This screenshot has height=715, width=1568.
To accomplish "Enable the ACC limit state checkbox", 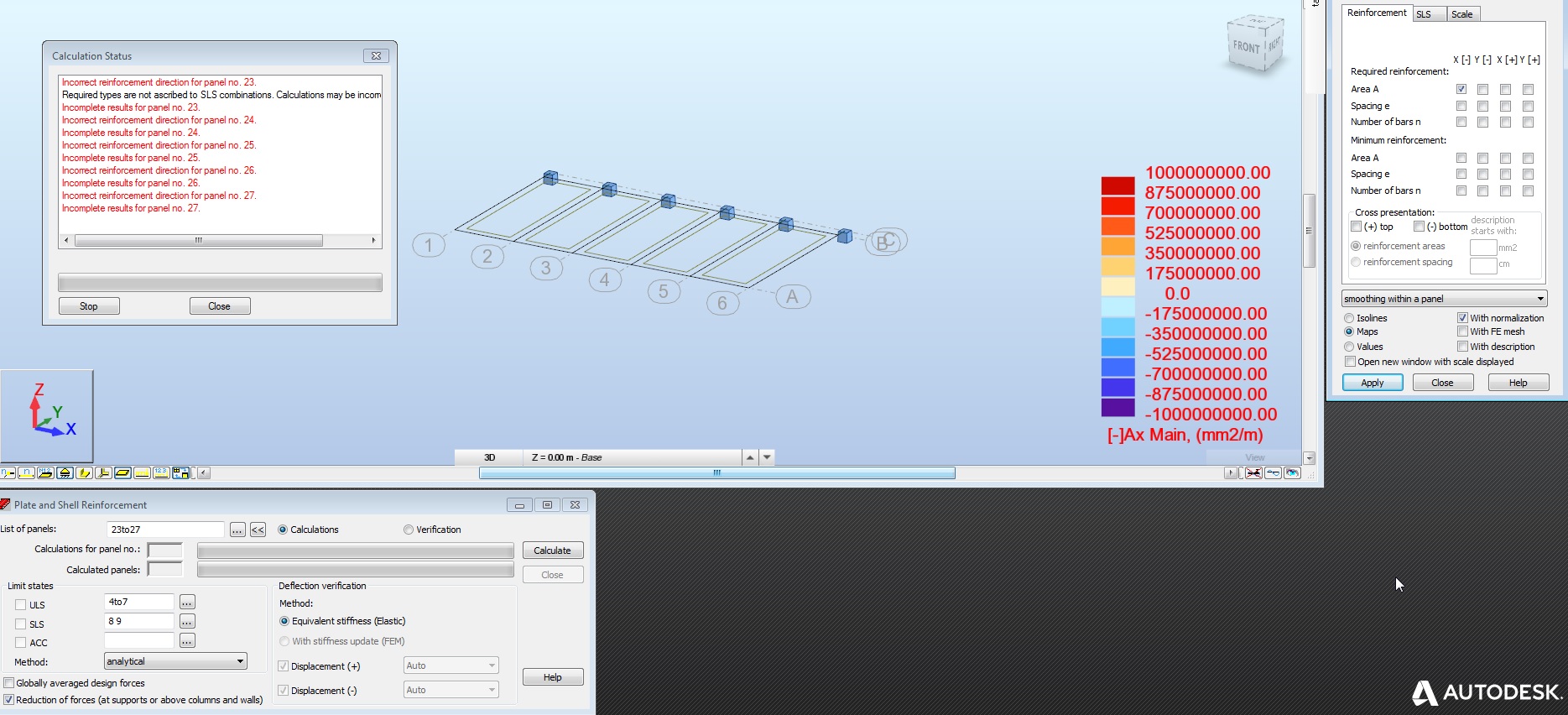I will (x=20, y=643).
